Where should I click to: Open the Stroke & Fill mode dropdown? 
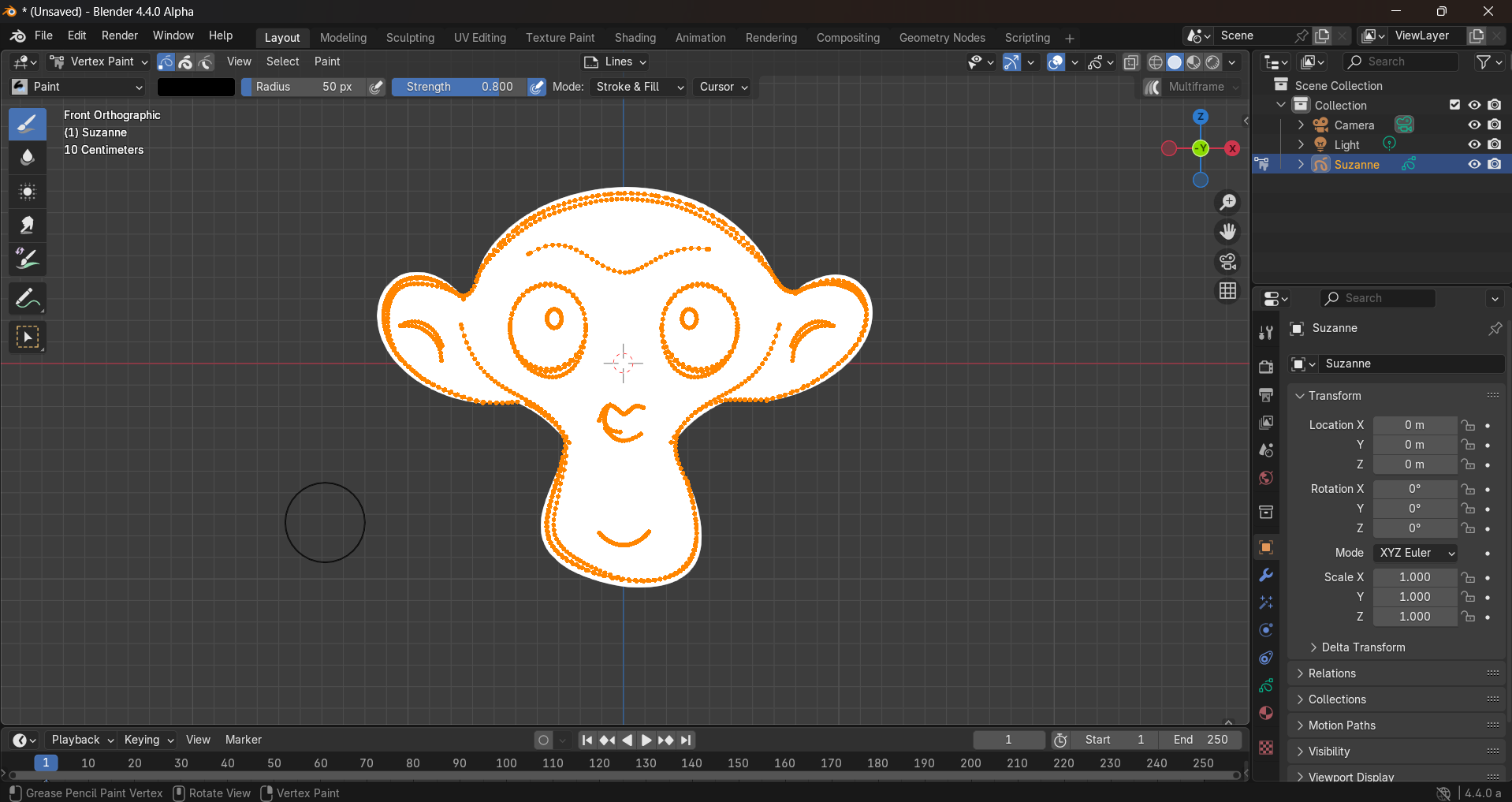click(638, 87)
